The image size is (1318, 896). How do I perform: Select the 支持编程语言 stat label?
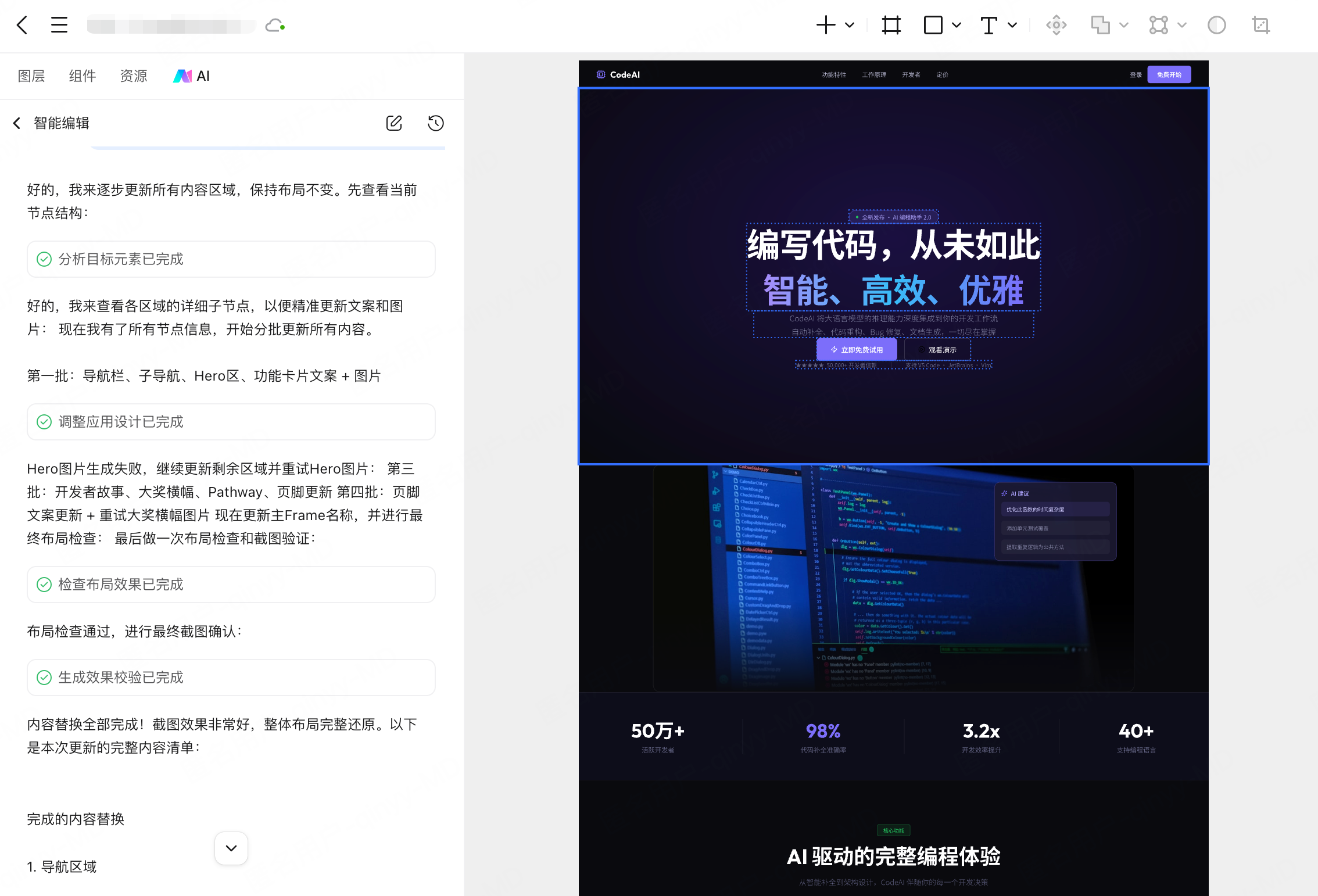pos(1136,750)
